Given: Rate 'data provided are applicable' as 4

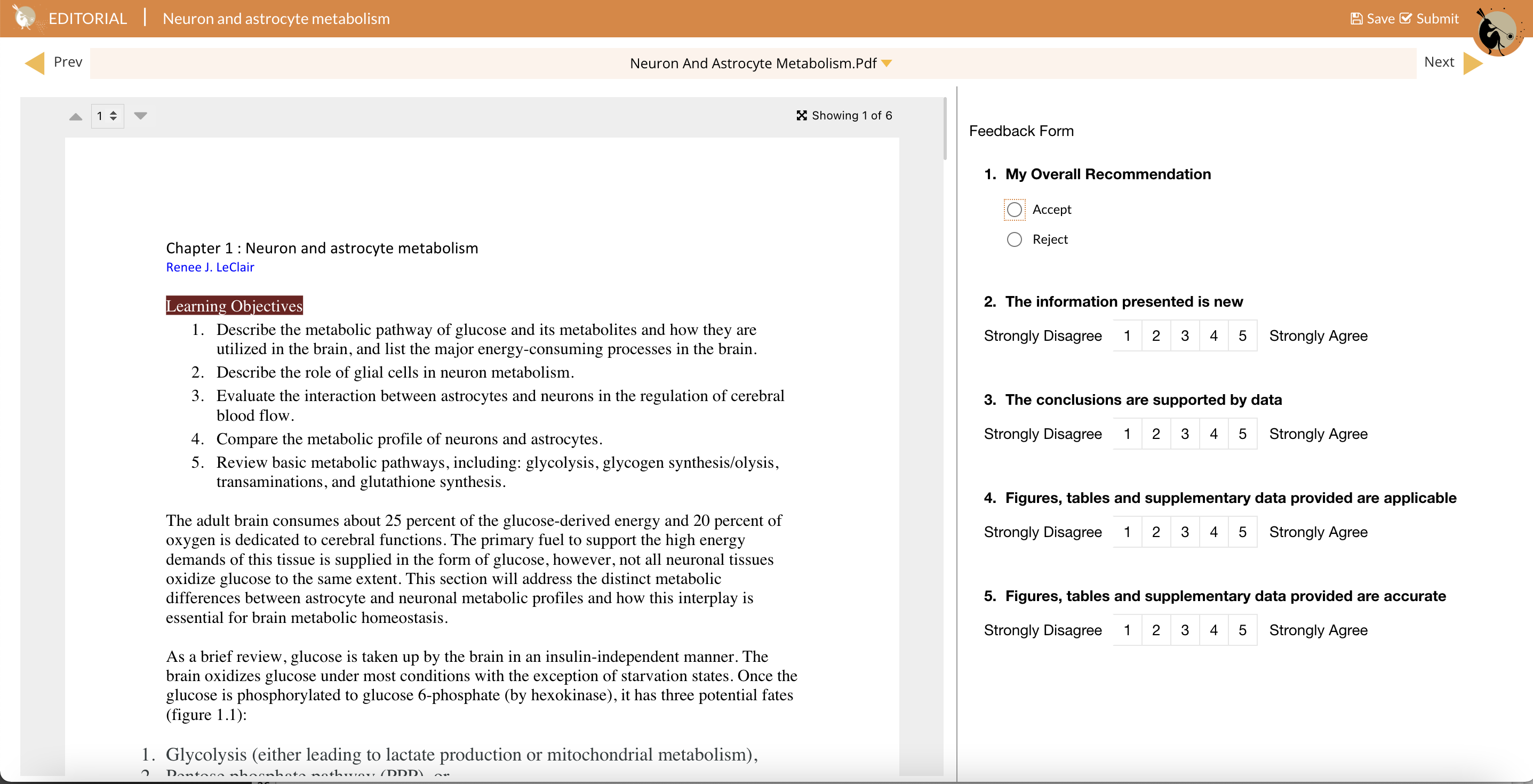Looking at the screenshot, I should pyautogui.click(x=1213, y=532).
